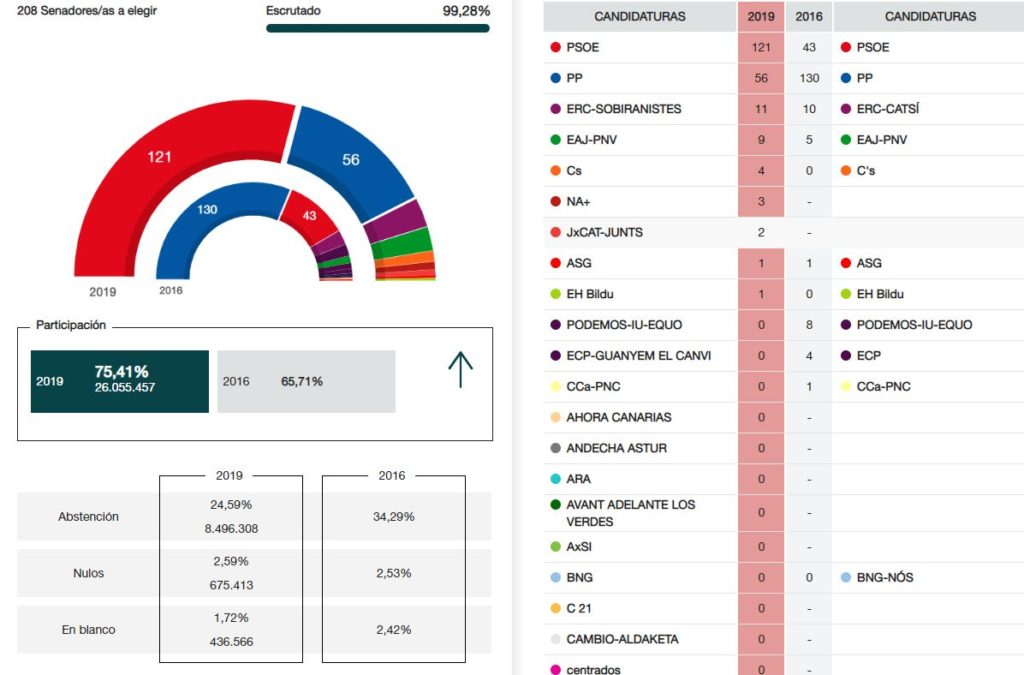Select the 2016 column header in the candidaturas table
Screen dimensions: 1024x675
pyautogui.click(x=808, y=17)
